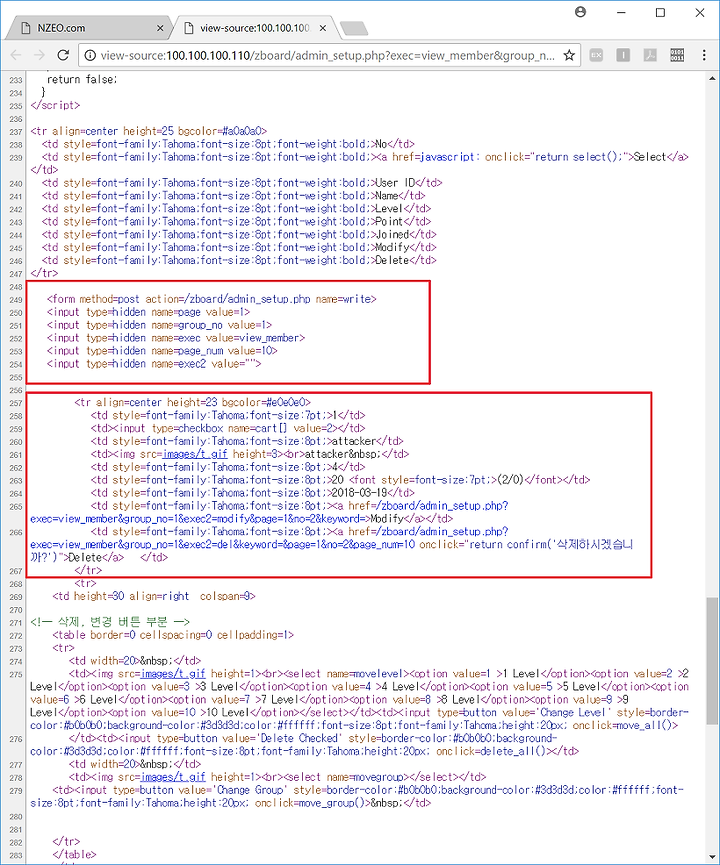Select the view-source:100.100.100 tab

[x=254, y=28]
